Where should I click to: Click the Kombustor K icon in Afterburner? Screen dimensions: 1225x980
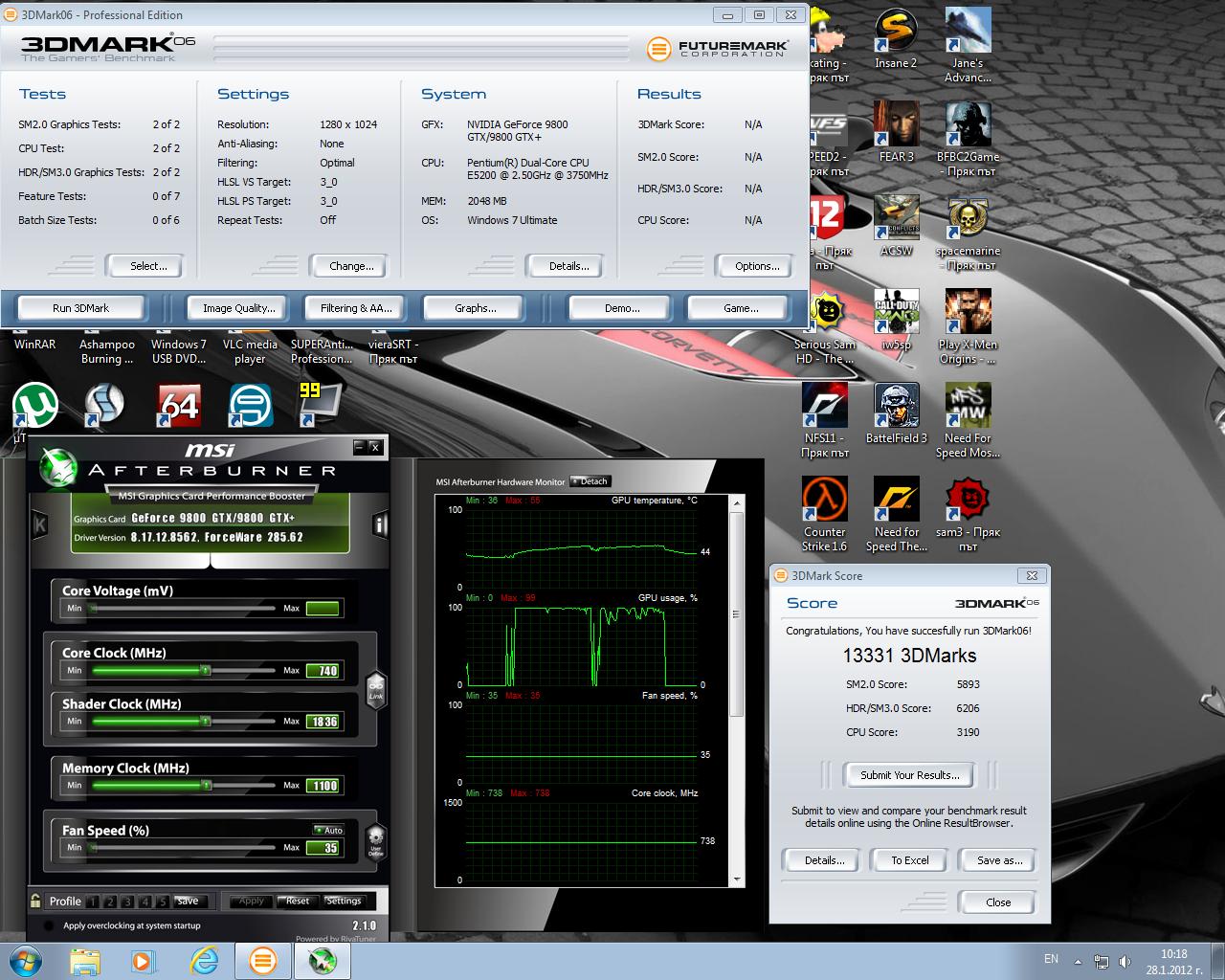point(40,524)
